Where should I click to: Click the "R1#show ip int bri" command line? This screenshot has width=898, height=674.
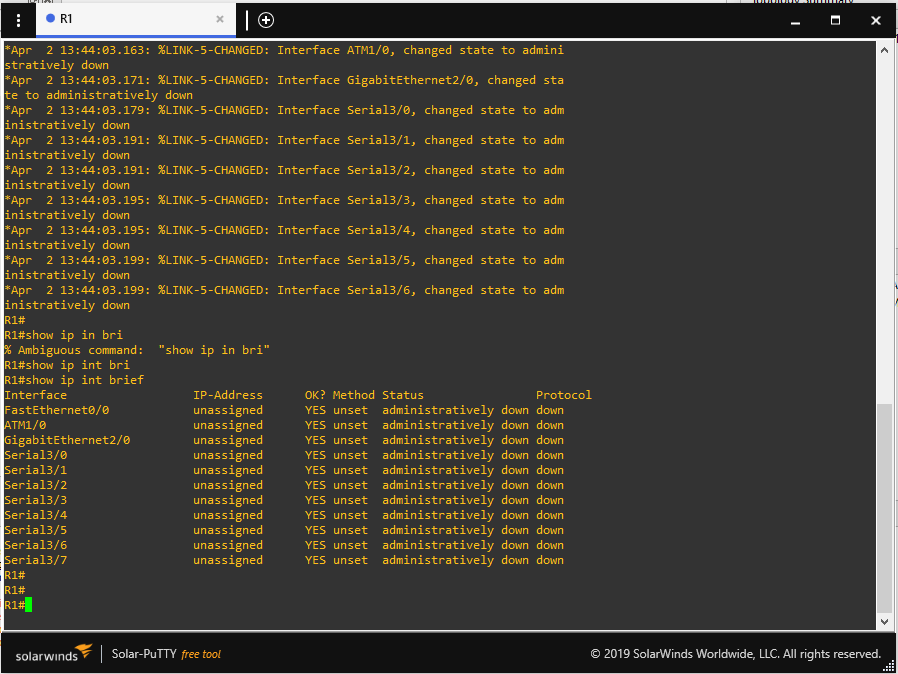coord(67,365)
